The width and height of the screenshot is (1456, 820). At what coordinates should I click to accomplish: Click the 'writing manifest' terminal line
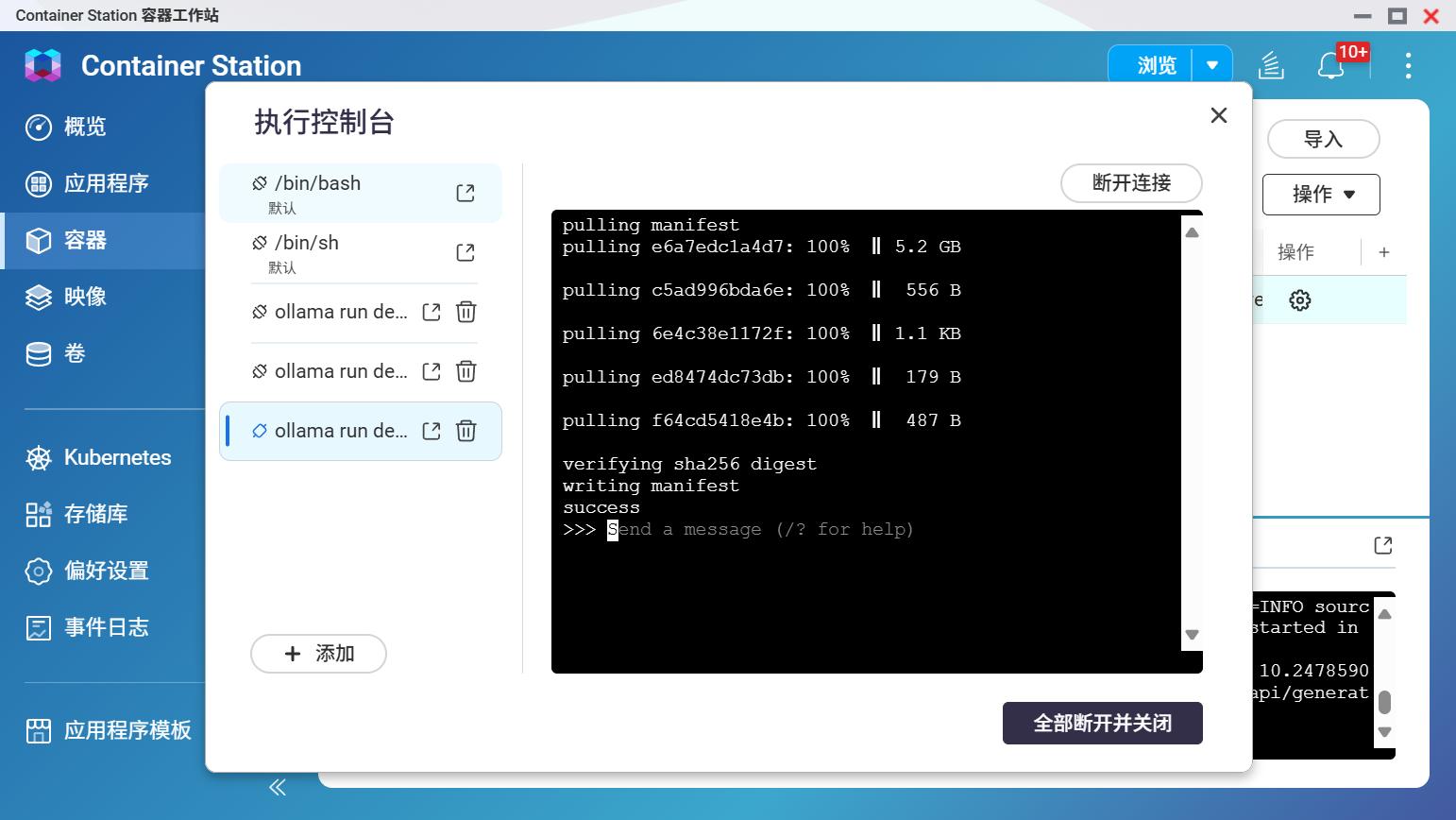point(651,486)
